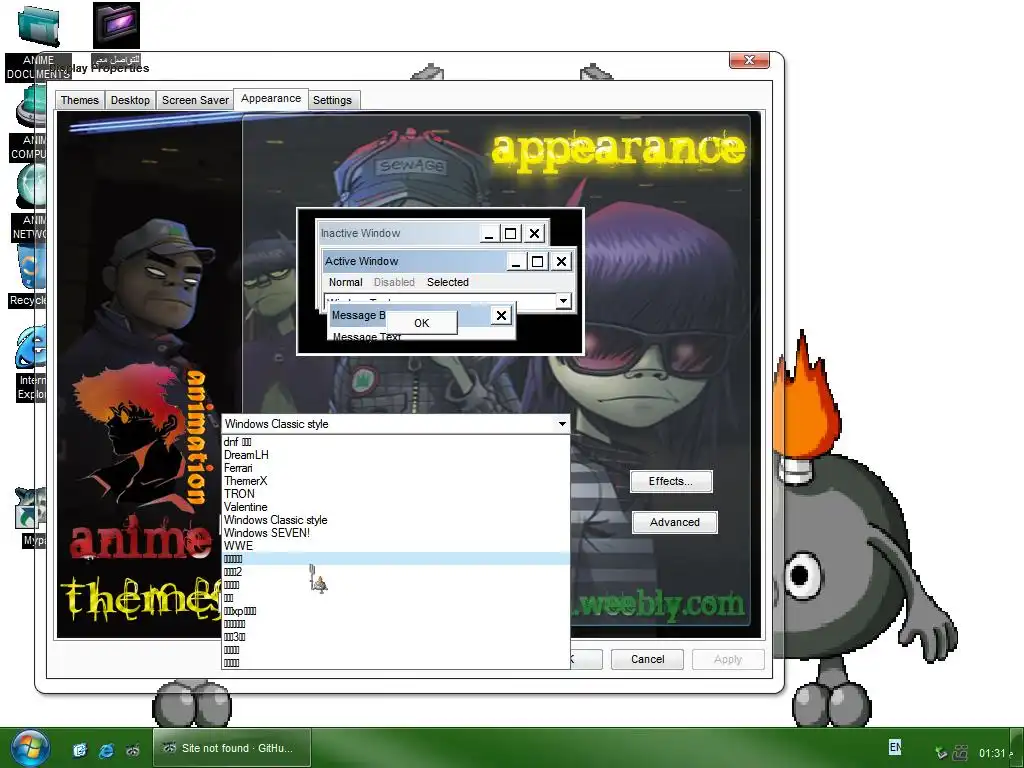Switch to the Themes tab
This screenshot has height=768, width=1024.
pos(79,100)
